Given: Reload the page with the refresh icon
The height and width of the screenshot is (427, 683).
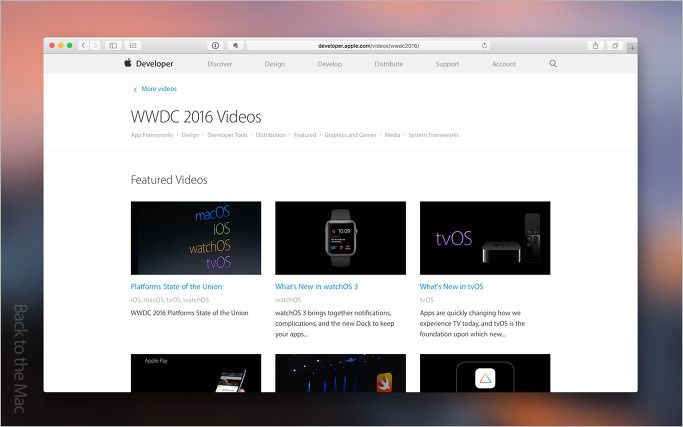Looking at the screenshot, I should (x=484, y=45).
